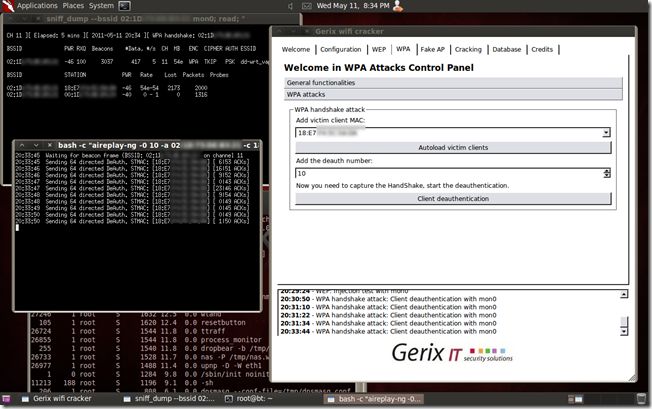Open the Fake AP tab

click(x=432, y=49)
